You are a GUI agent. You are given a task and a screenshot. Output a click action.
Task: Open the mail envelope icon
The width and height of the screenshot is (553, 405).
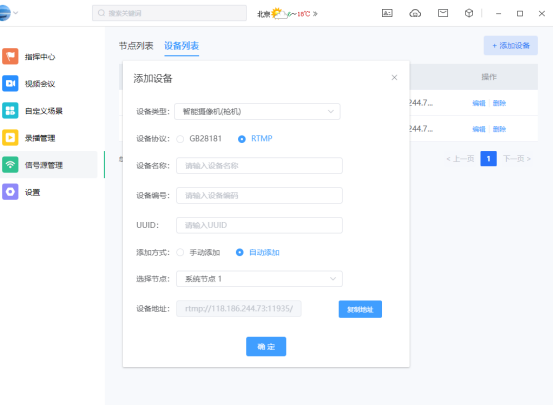click(x=443, y=13)
